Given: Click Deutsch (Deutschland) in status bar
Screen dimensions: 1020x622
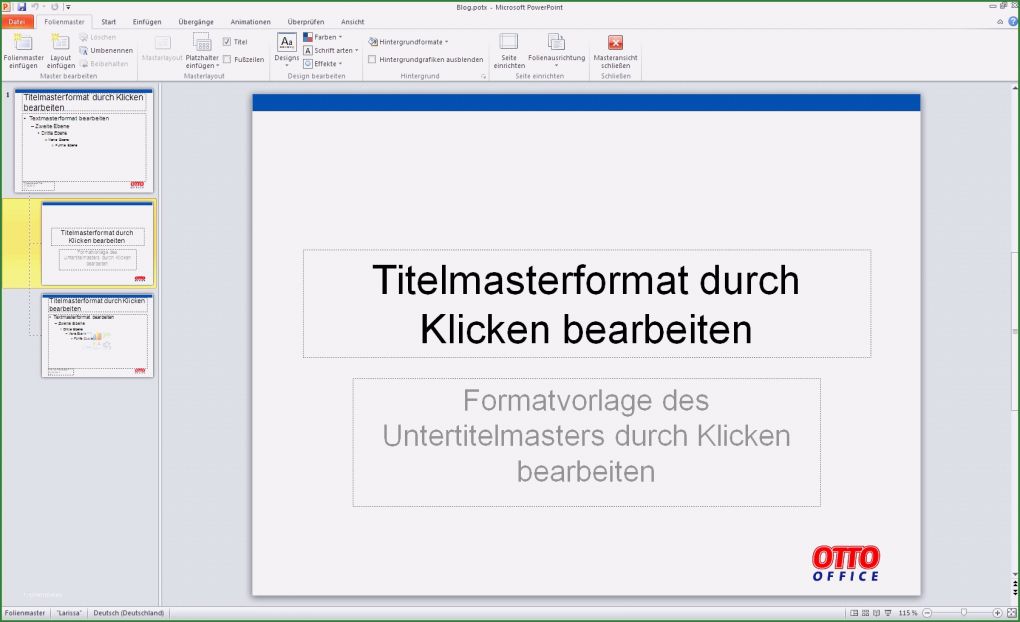Looking at the screenshot, I should pos(128,612).
